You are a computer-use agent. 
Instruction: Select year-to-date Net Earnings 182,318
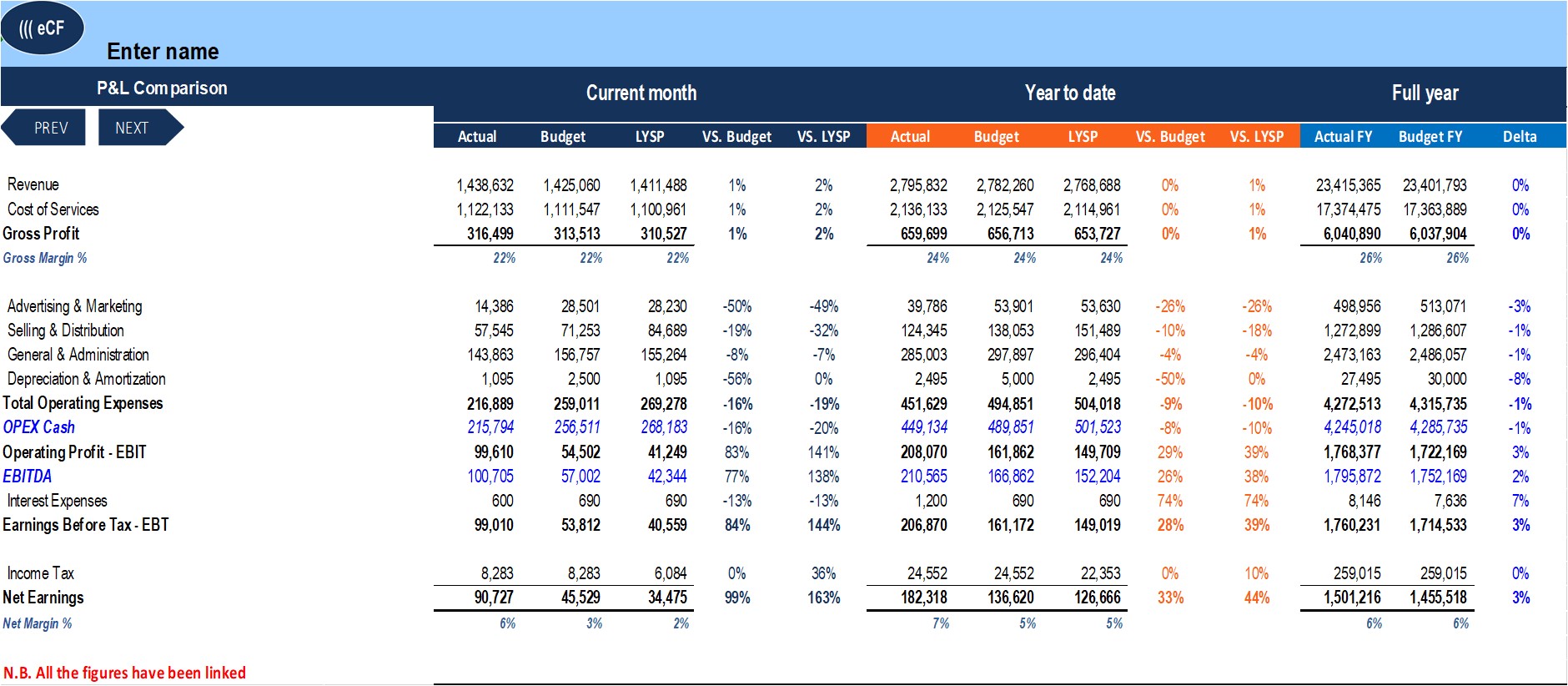tap(923, 598)
